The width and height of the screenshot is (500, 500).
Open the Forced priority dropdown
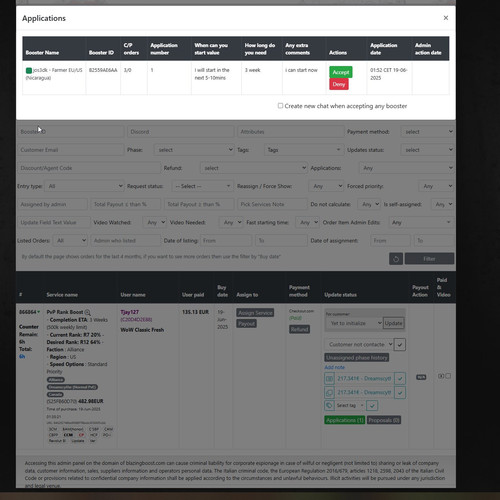pos(436,186)
